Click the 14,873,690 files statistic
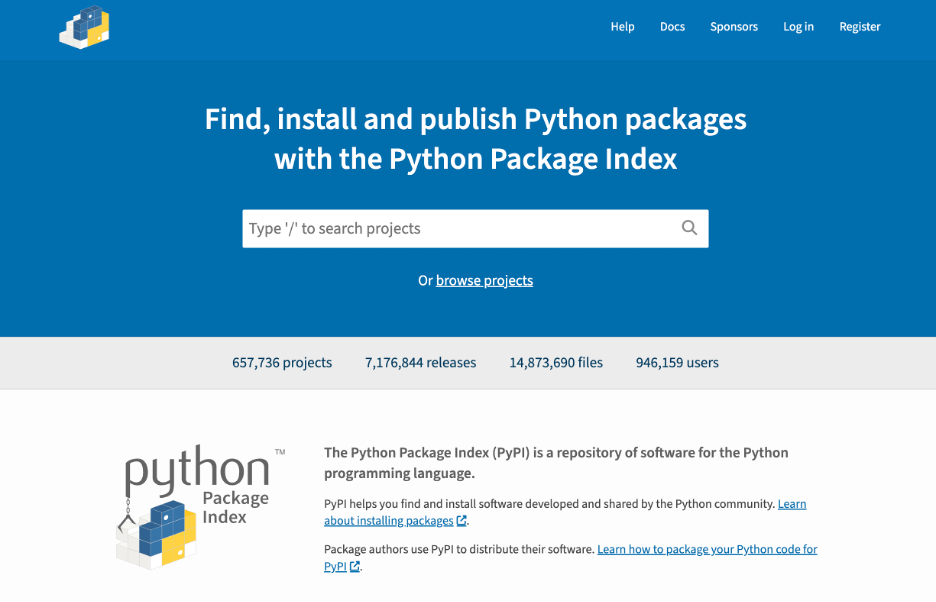The height and width of the screenshot is (602, 936). (556, 363)
